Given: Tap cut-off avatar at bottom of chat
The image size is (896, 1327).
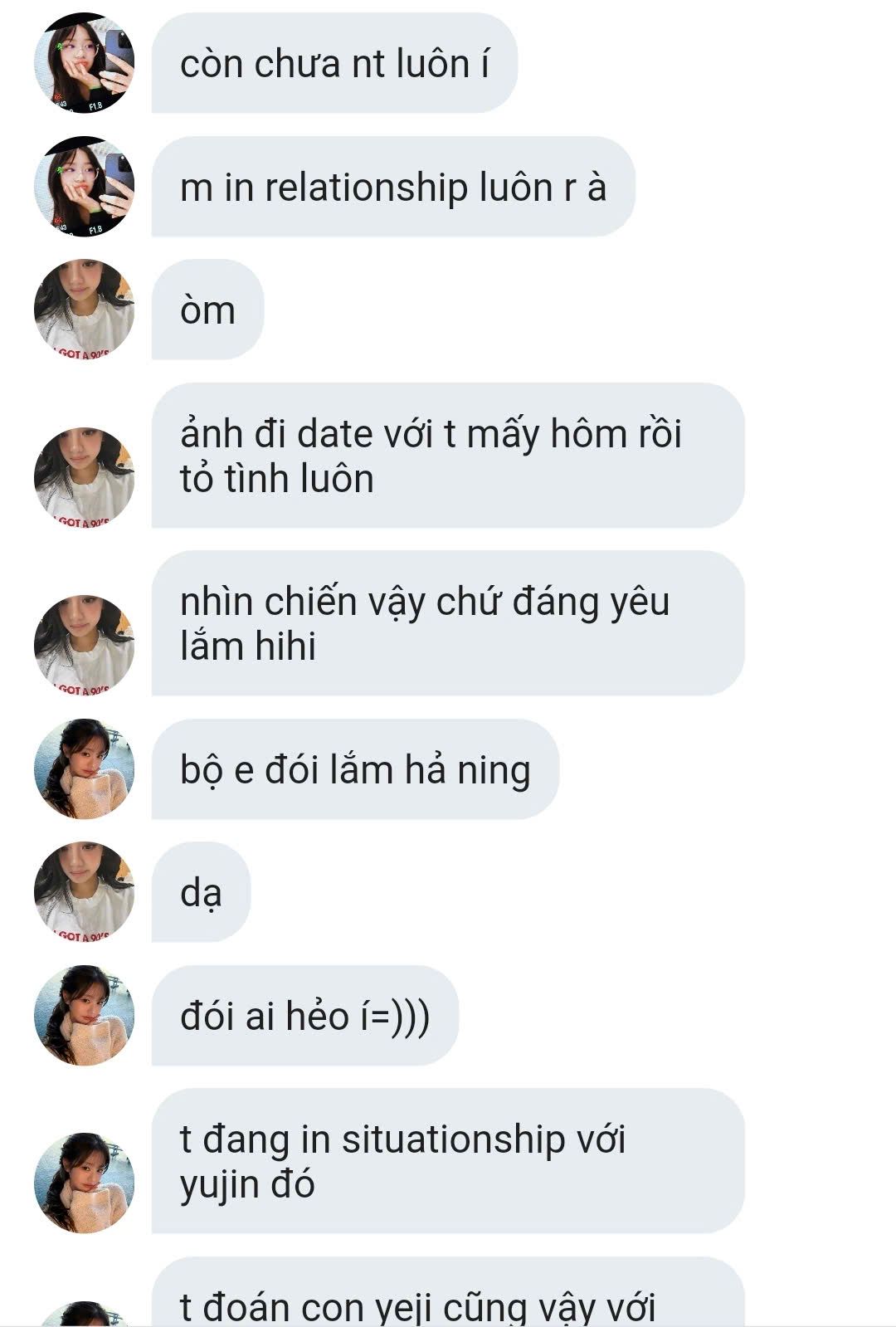Looking at the screenshot, I should (x=84, y=1315).
